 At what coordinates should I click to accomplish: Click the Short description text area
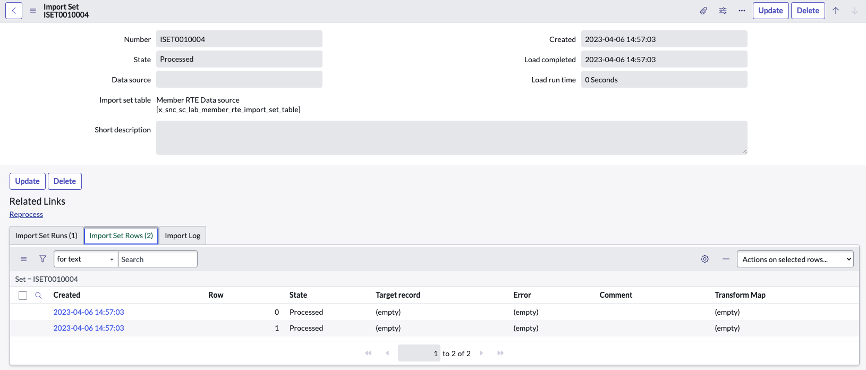coord(452,138)
